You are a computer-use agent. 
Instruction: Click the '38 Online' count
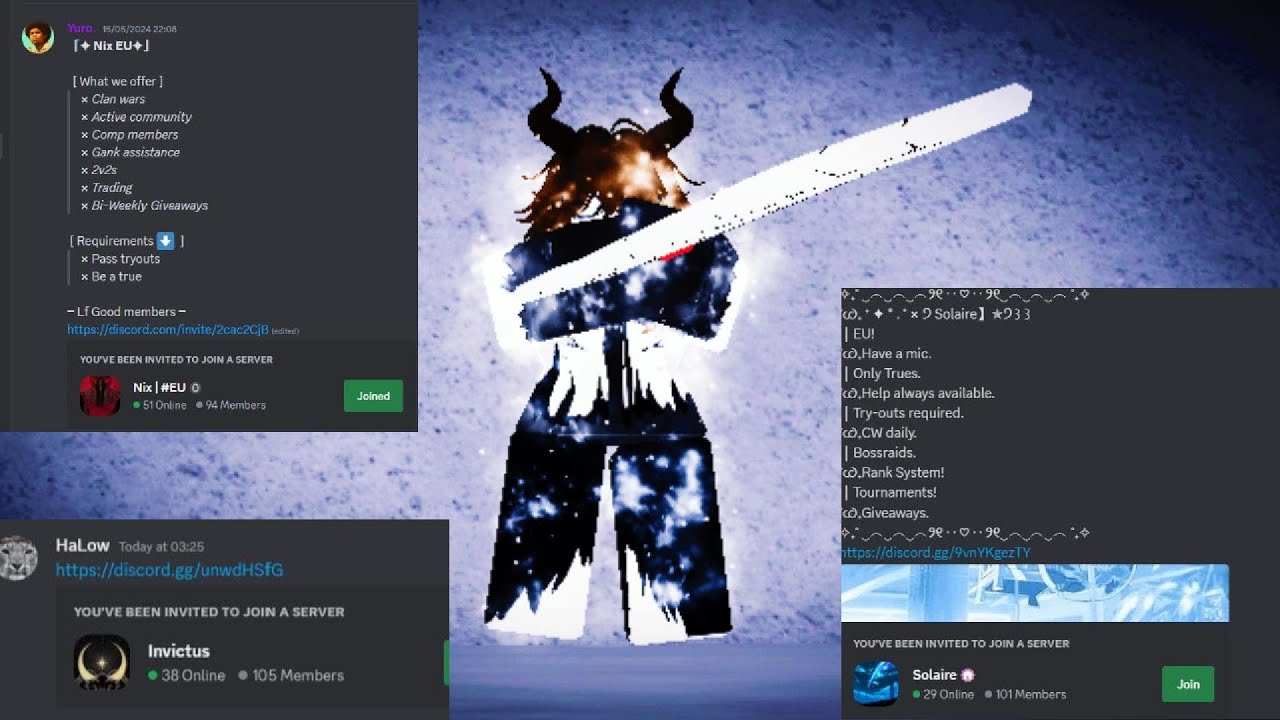(x=186, y=675)
